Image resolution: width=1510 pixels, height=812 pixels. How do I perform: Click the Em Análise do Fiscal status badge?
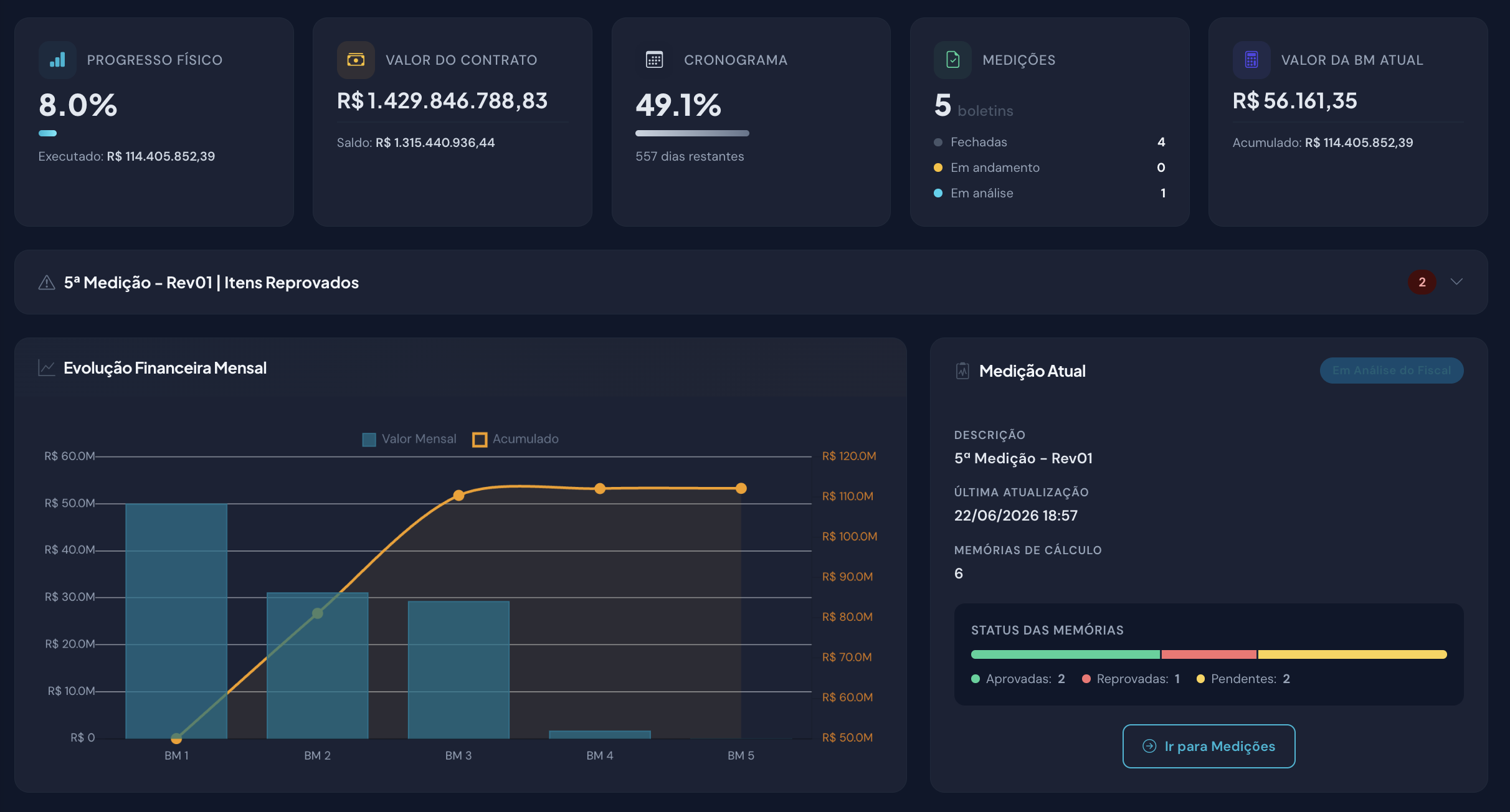(1392, 371)
